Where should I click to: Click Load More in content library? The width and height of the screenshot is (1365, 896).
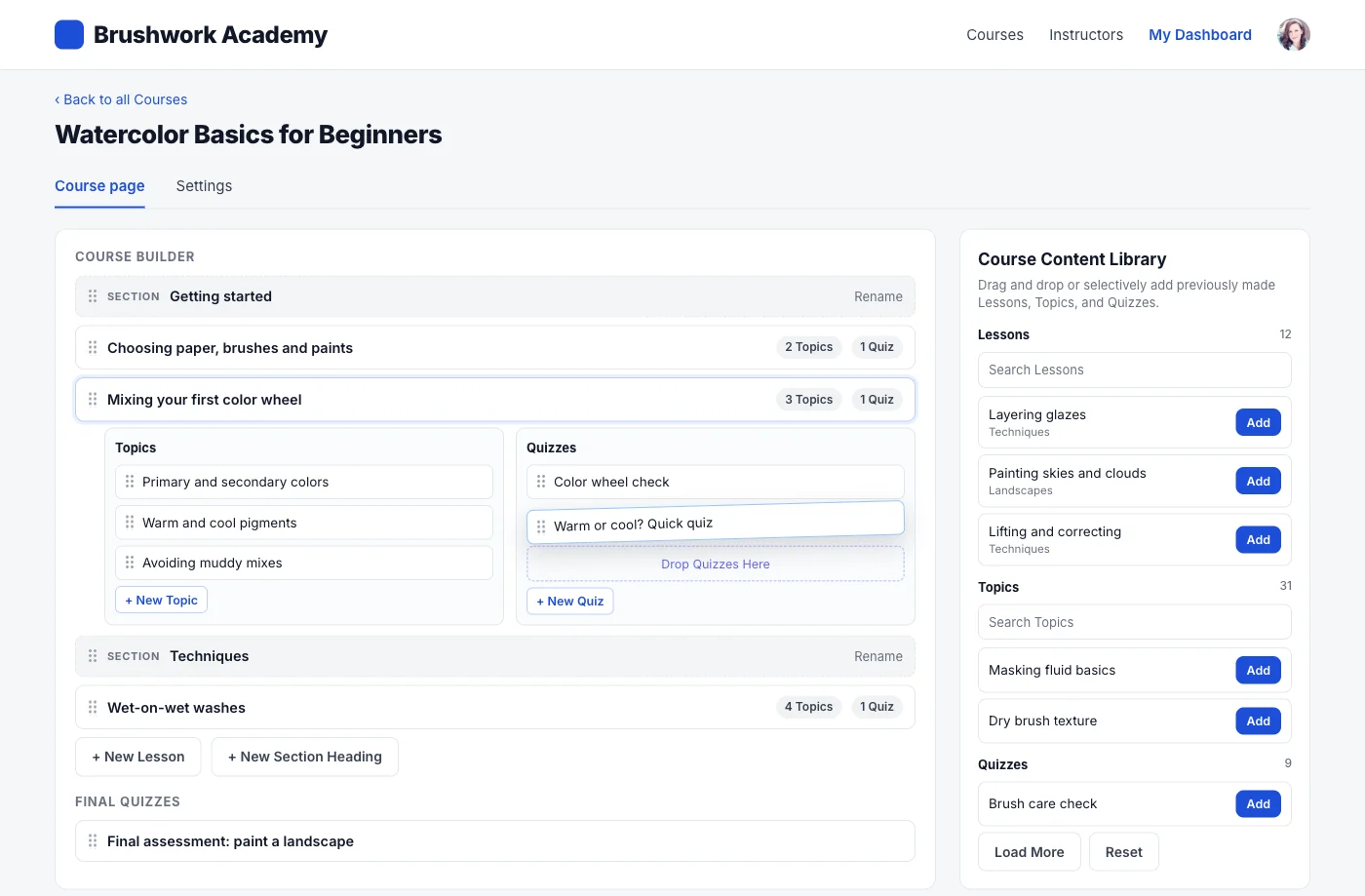1029,852
